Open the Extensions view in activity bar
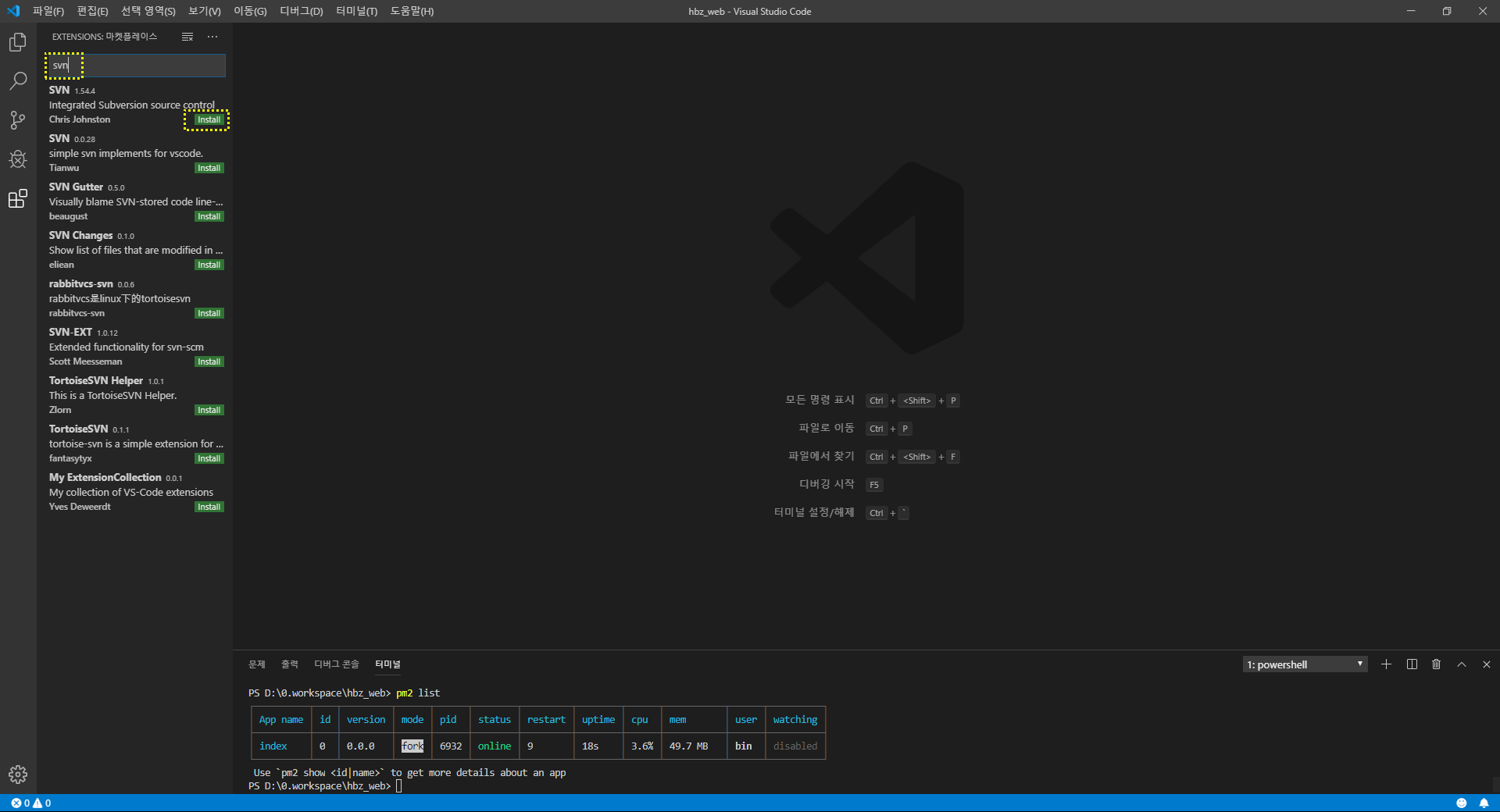Viewport: 1500px width, 812px height. (17, 198)
